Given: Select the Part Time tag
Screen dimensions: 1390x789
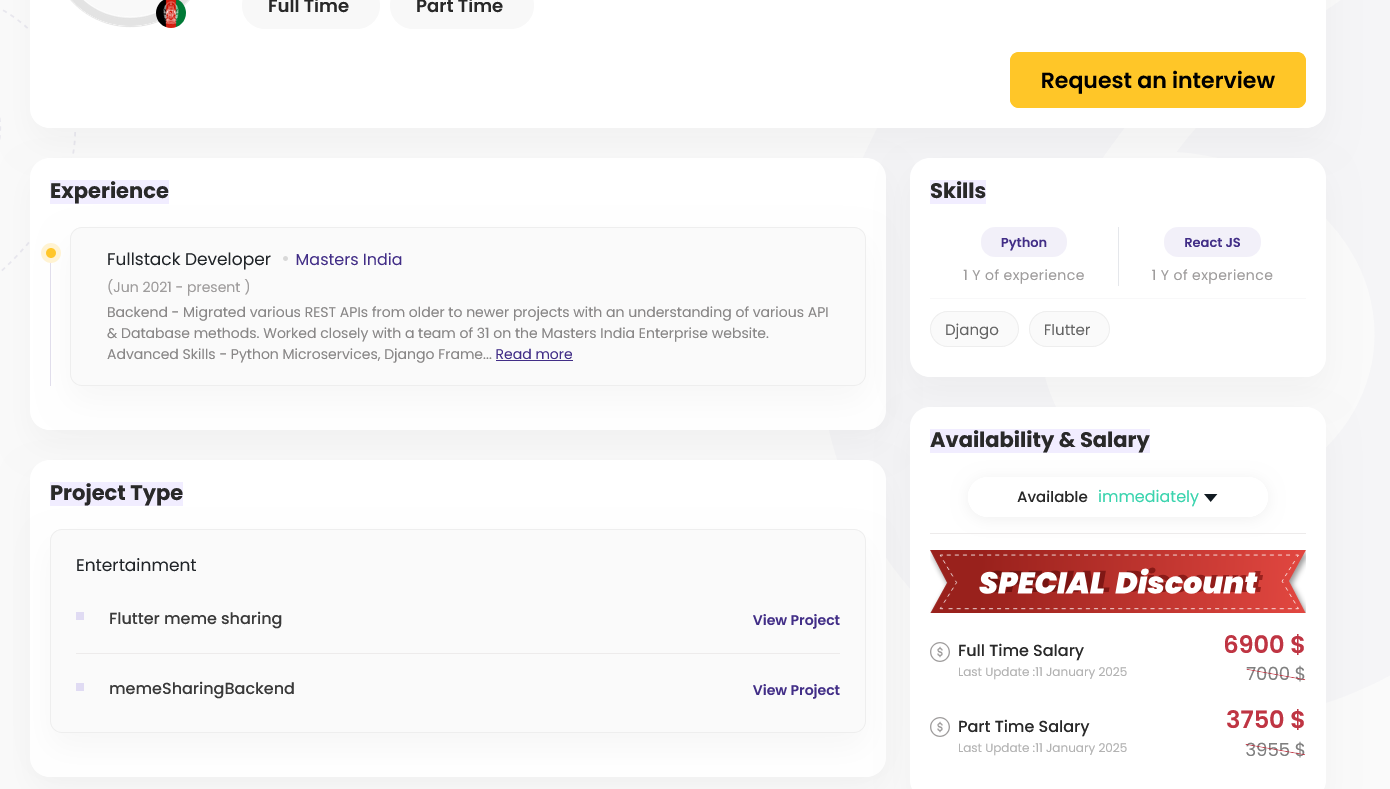Looking at the screenshot, I should (x=460, y=9).
